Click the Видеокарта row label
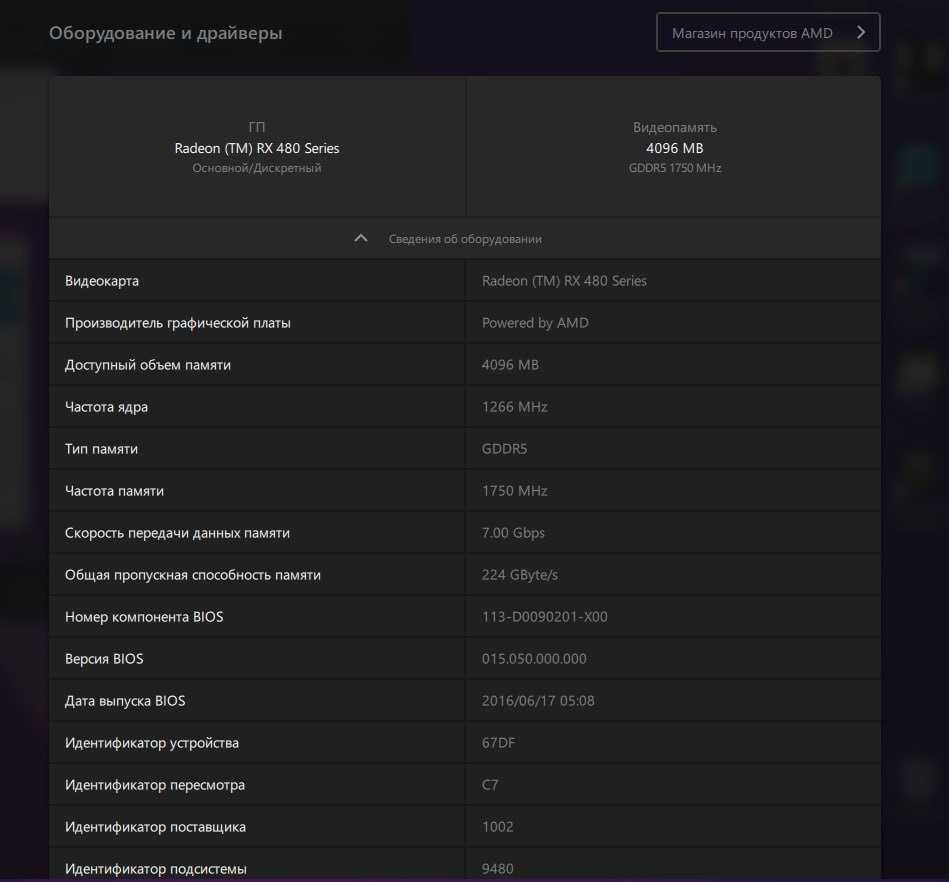 click(x=102, y=281)
